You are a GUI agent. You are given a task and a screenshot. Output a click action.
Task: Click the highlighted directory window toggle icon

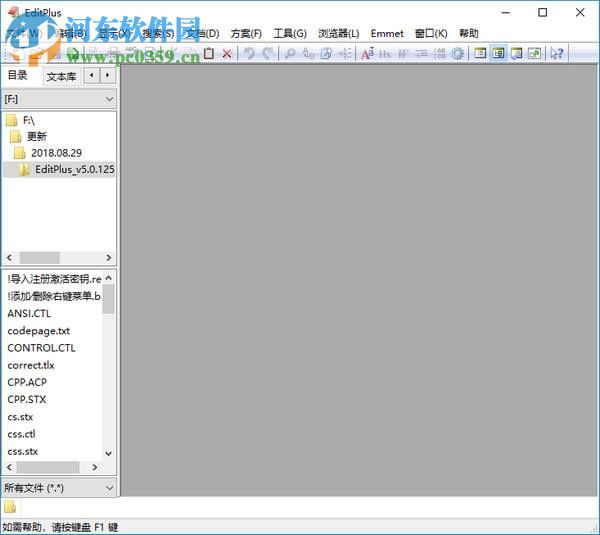[x=498, y=53]
